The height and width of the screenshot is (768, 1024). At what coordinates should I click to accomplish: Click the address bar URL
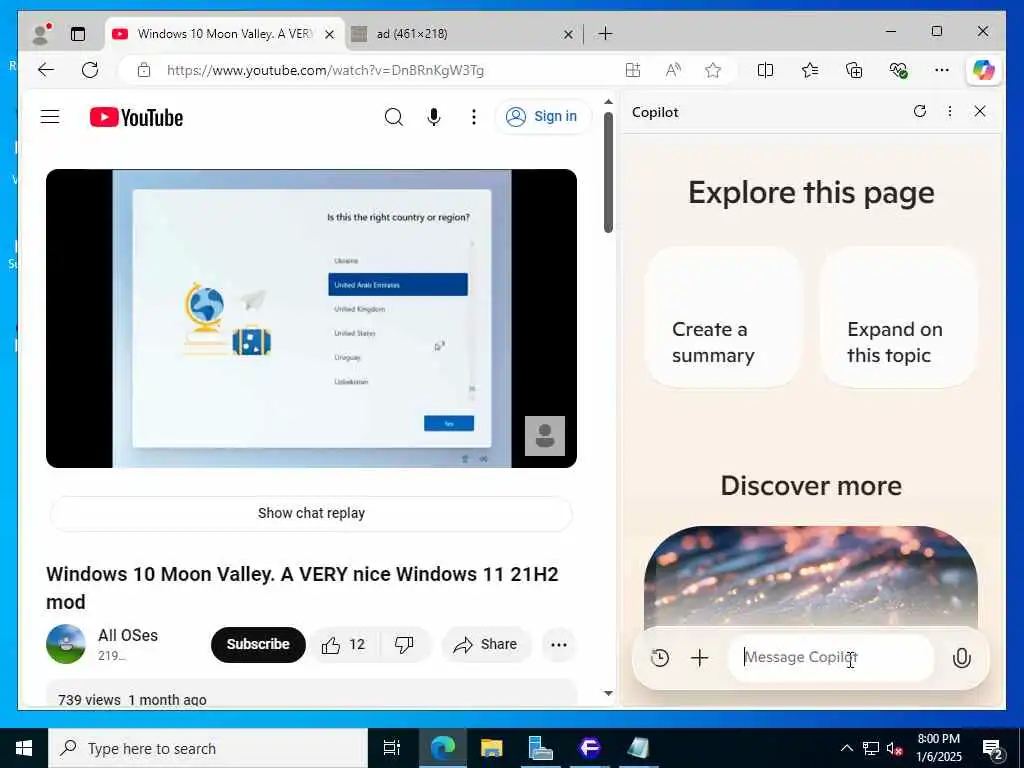pyautogui.click(x=325, y=70)
